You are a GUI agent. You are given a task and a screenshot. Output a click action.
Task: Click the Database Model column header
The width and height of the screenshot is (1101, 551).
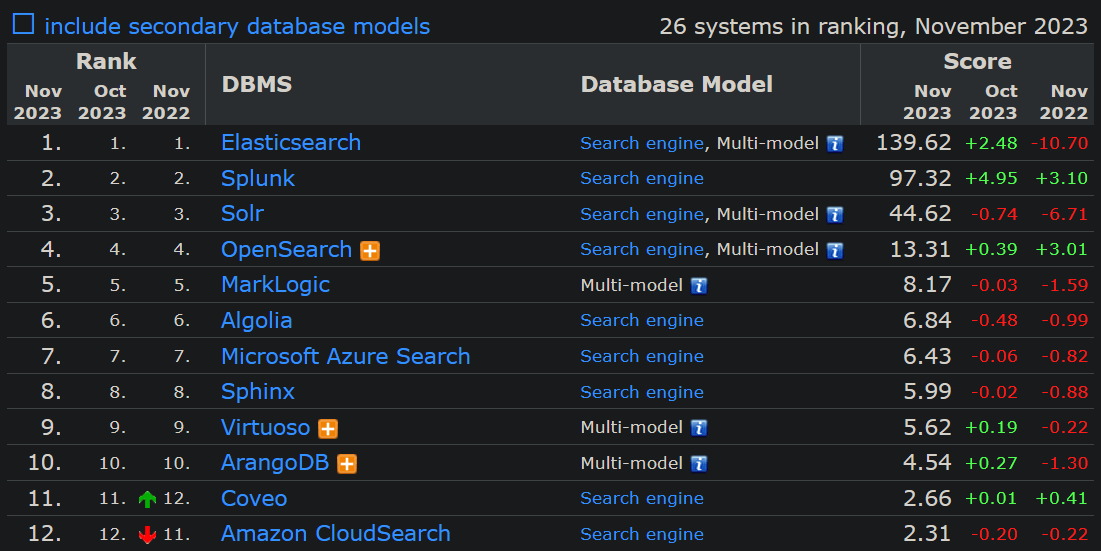[677, 84]
